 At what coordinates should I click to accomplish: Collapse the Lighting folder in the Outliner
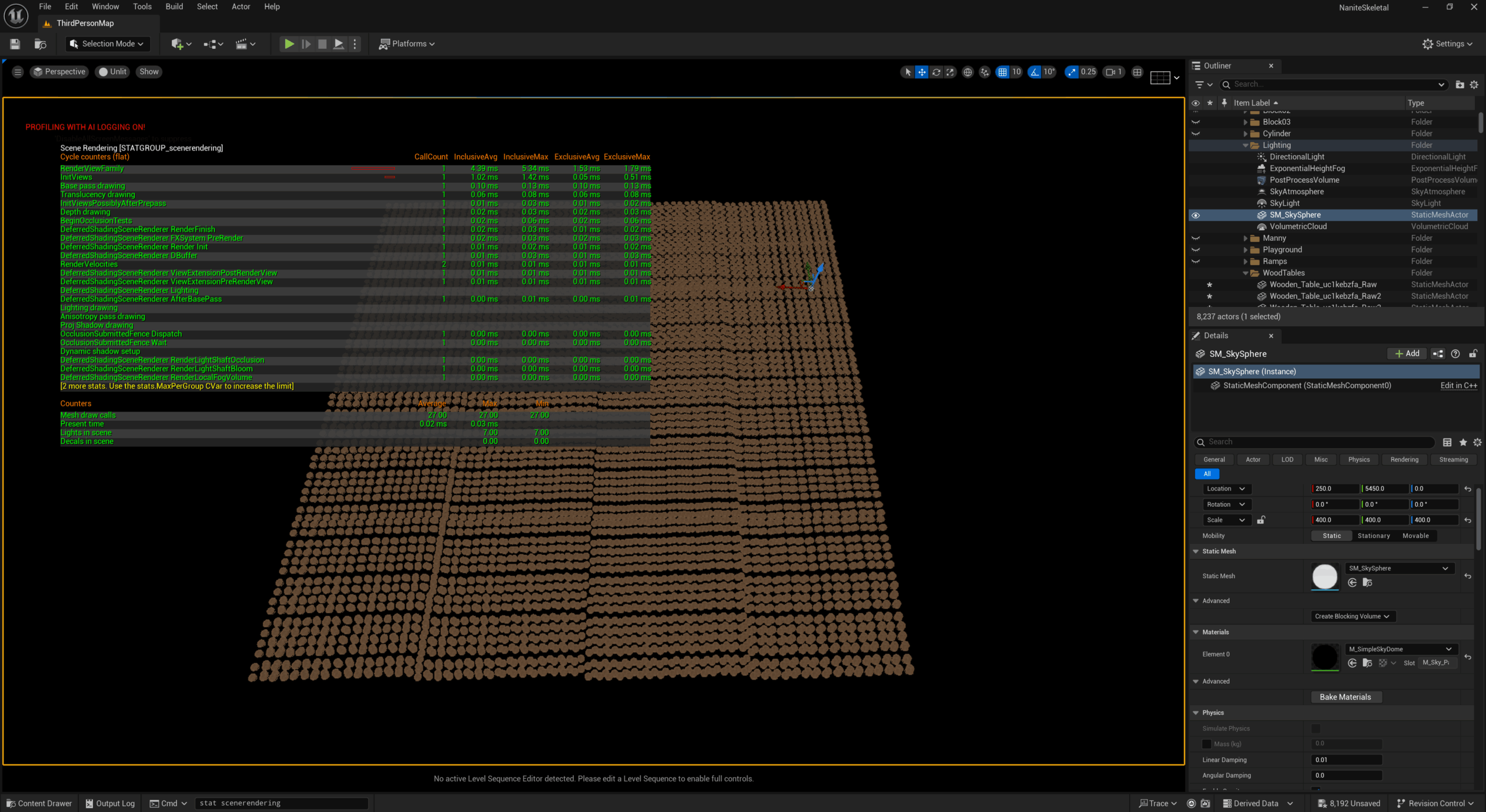(1245, 146)
